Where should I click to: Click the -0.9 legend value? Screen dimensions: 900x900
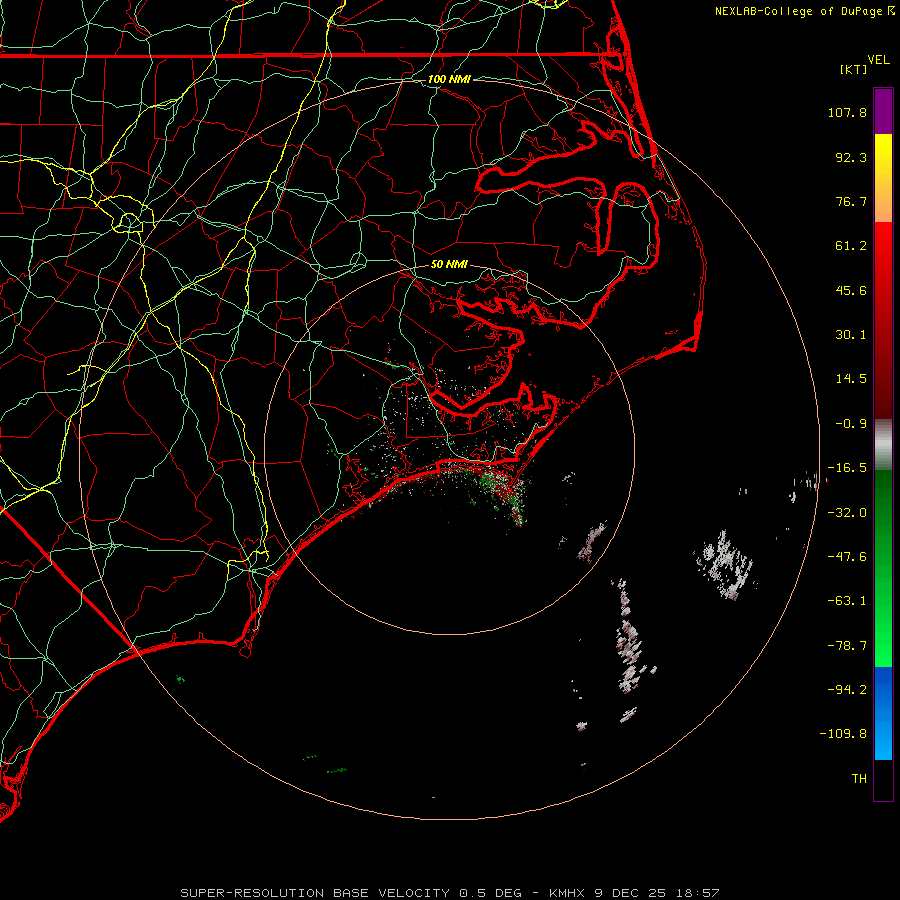click(x=851, y=424)
